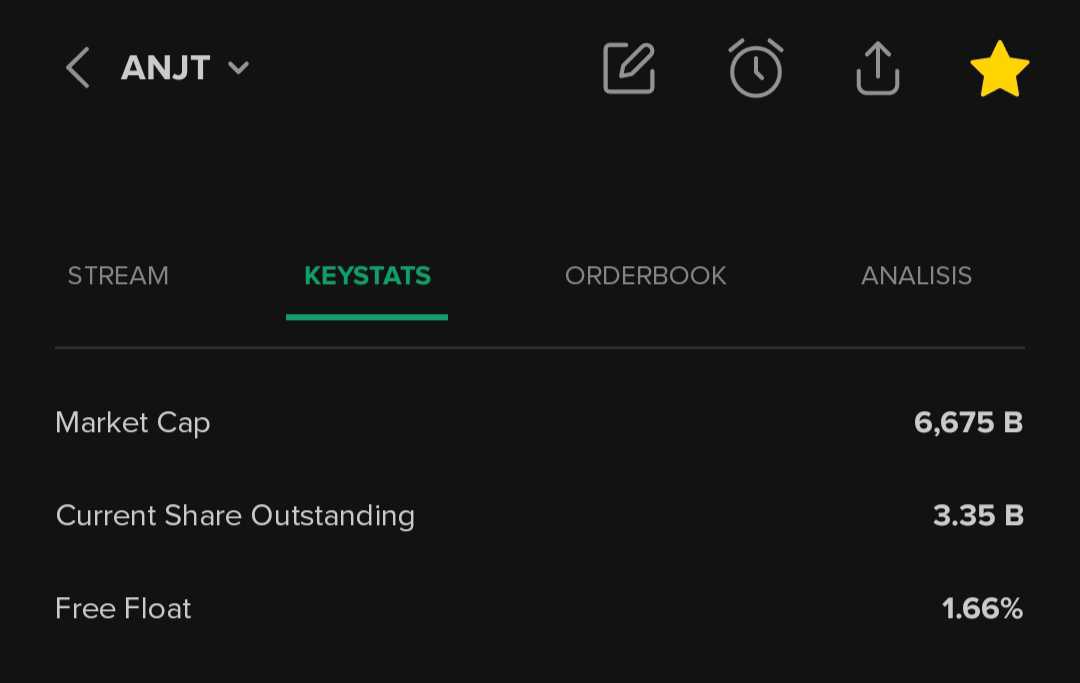Screen dimensions: 1080x683
Task: Tap the Market Cap label
Action: tap(133, 423)
